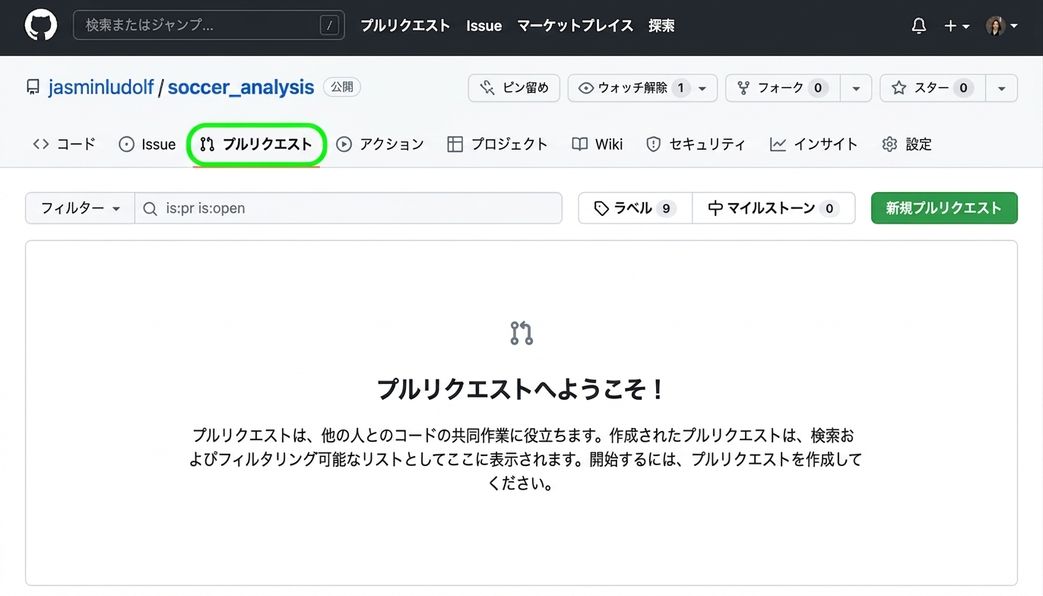This screenshot has width=1043, height=596.
Task: Open the notifications bell
Action: (919, 26)
